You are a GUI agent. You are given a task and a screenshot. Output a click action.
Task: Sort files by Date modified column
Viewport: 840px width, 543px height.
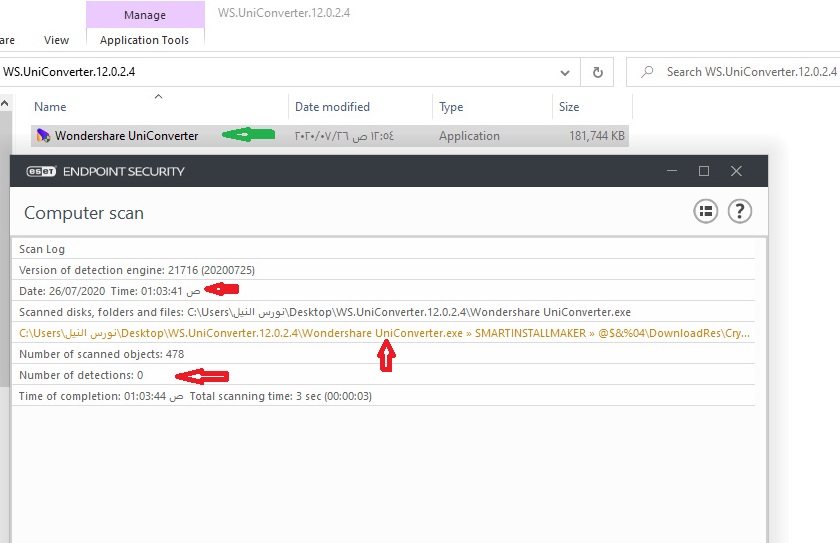click(332, 107)
